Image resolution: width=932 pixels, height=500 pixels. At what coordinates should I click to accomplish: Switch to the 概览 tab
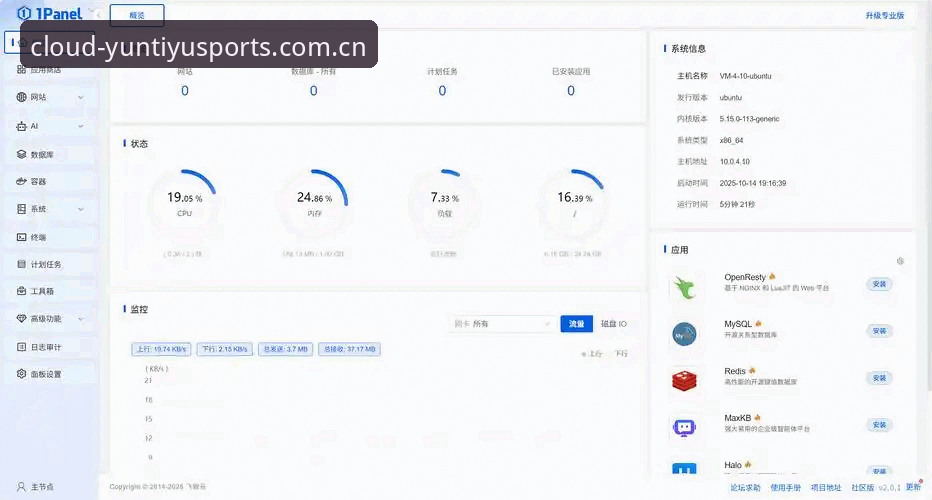pos(137,15)
